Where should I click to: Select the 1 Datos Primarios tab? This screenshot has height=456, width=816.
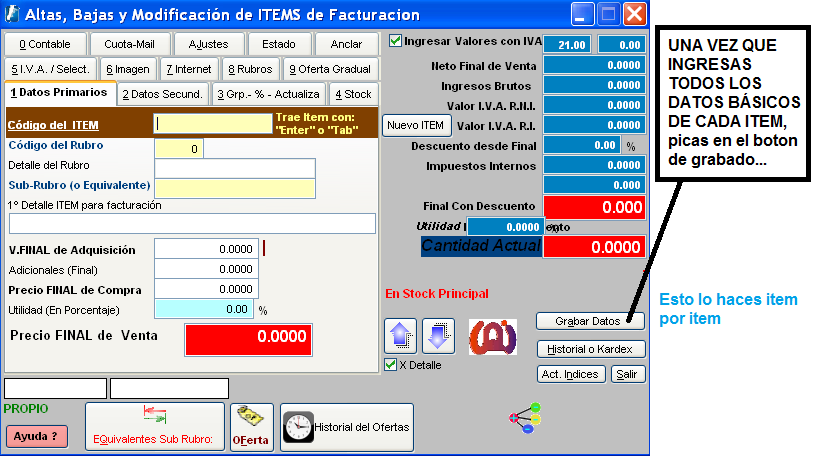(x=59, y=93)
